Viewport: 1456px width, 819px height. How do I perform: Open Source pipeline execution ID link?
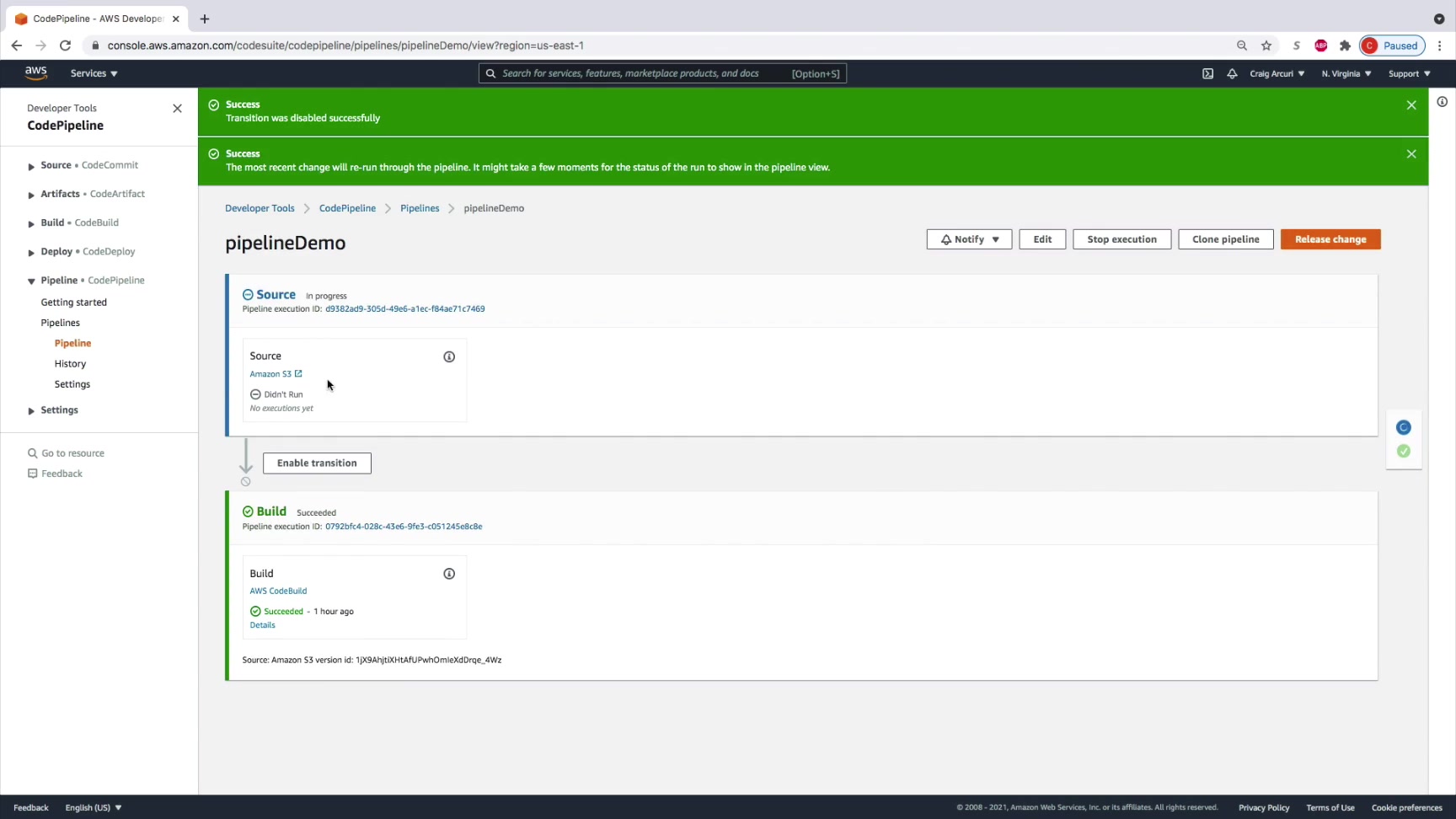coord(405,309)
